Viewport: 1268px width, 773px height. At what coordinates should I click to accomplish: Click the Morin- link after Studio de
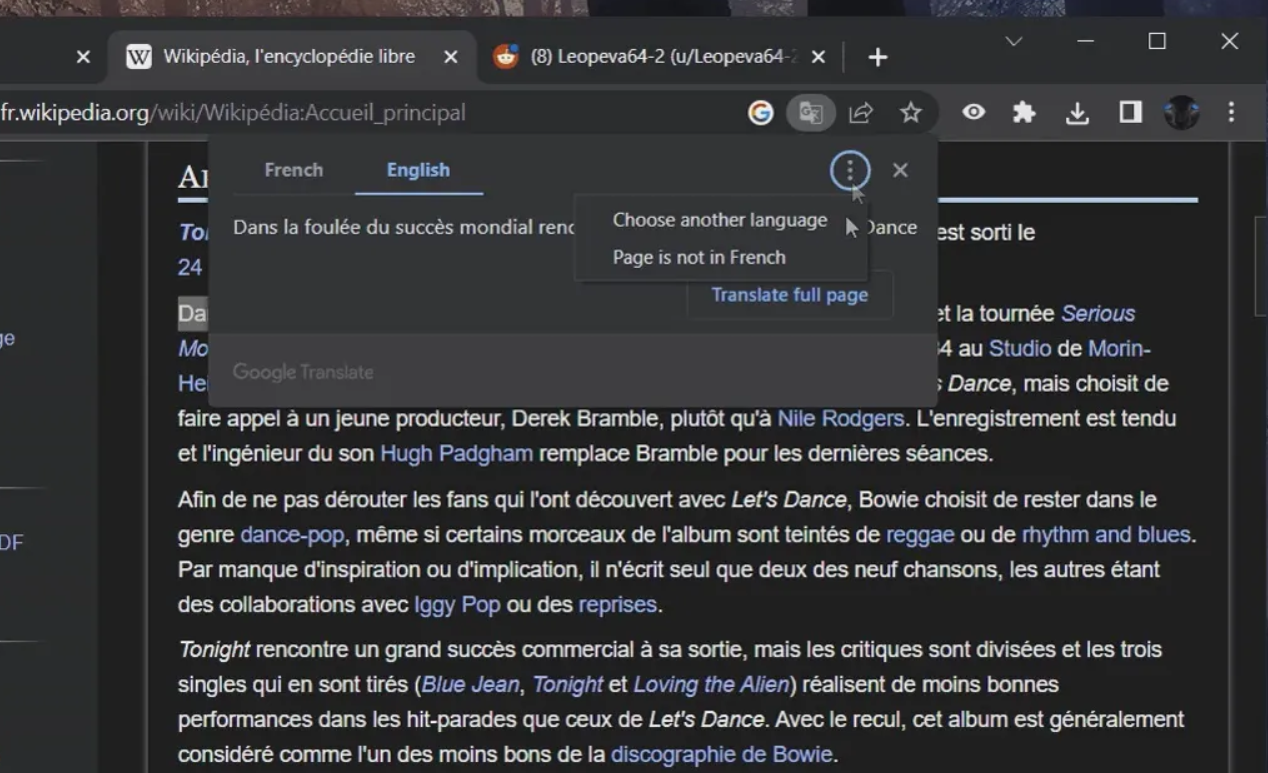[x=1119, y=349]
